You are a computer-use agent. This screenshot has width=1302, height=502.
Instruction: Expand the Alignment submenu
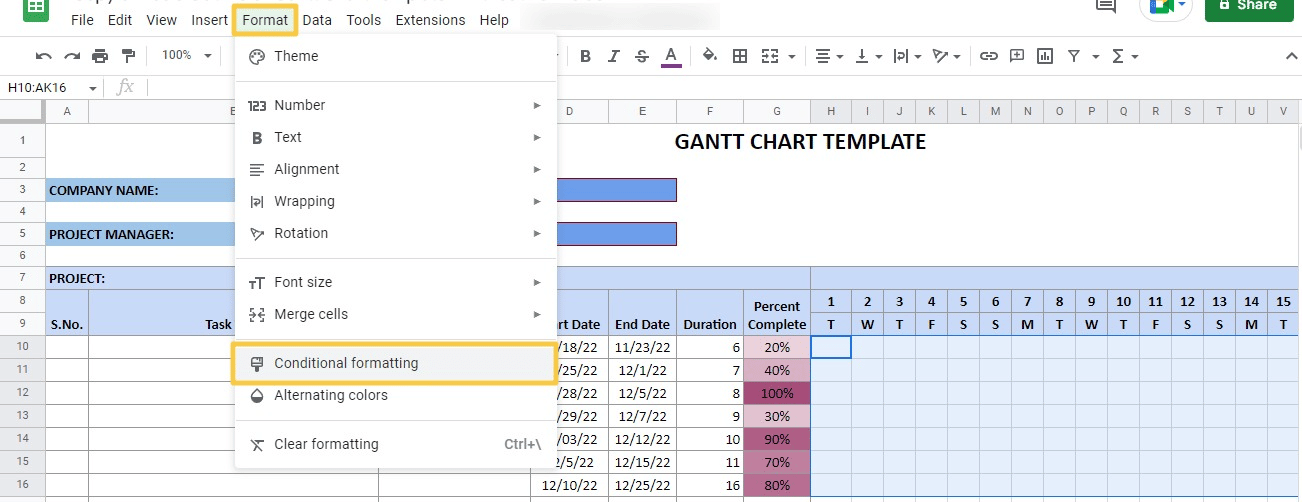pyautogui.click(x=396, y=169)
